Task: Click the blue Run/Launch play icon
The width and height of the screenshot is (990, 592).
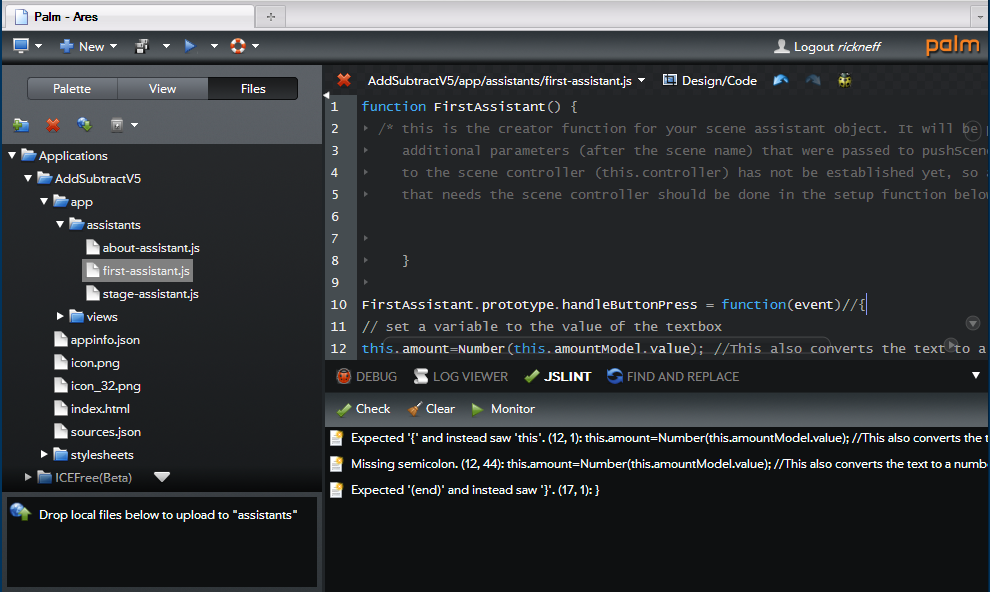Action: click(x=189, y=46)
